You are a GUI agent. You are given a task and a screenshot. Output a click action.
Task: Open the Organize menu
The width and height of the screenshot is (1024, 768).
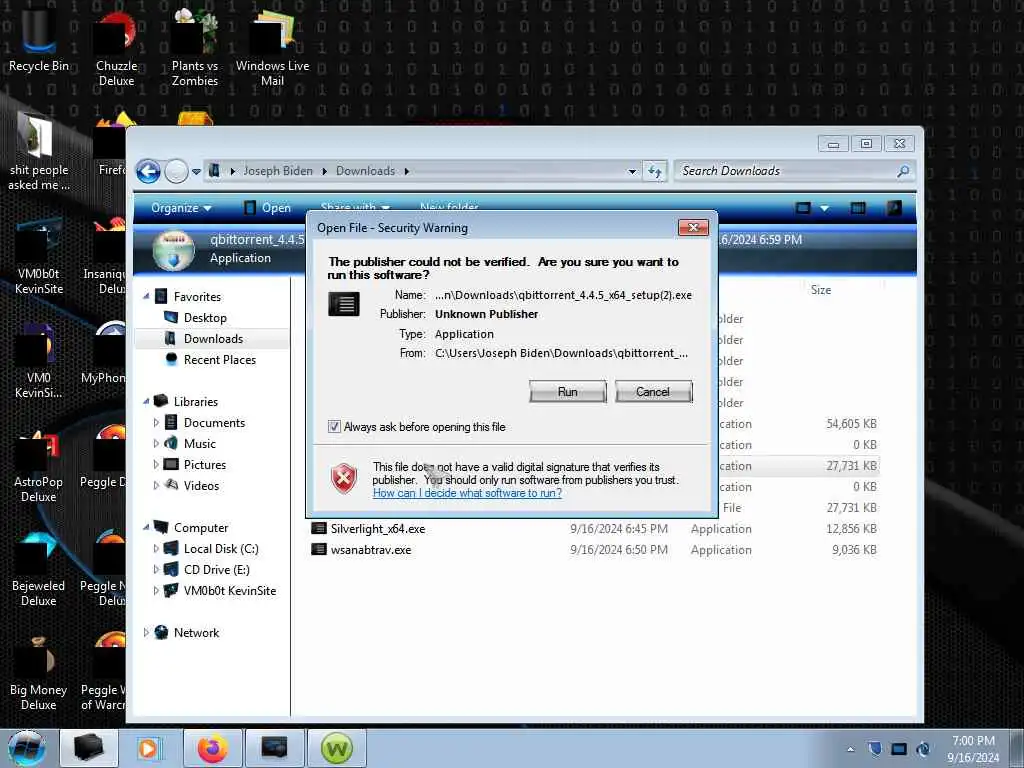click(181, 208)
